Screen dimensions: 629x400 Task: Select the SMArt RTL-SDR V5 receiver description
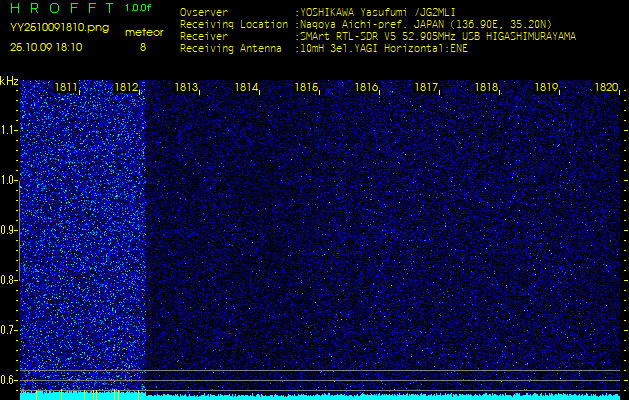[438, 37]
